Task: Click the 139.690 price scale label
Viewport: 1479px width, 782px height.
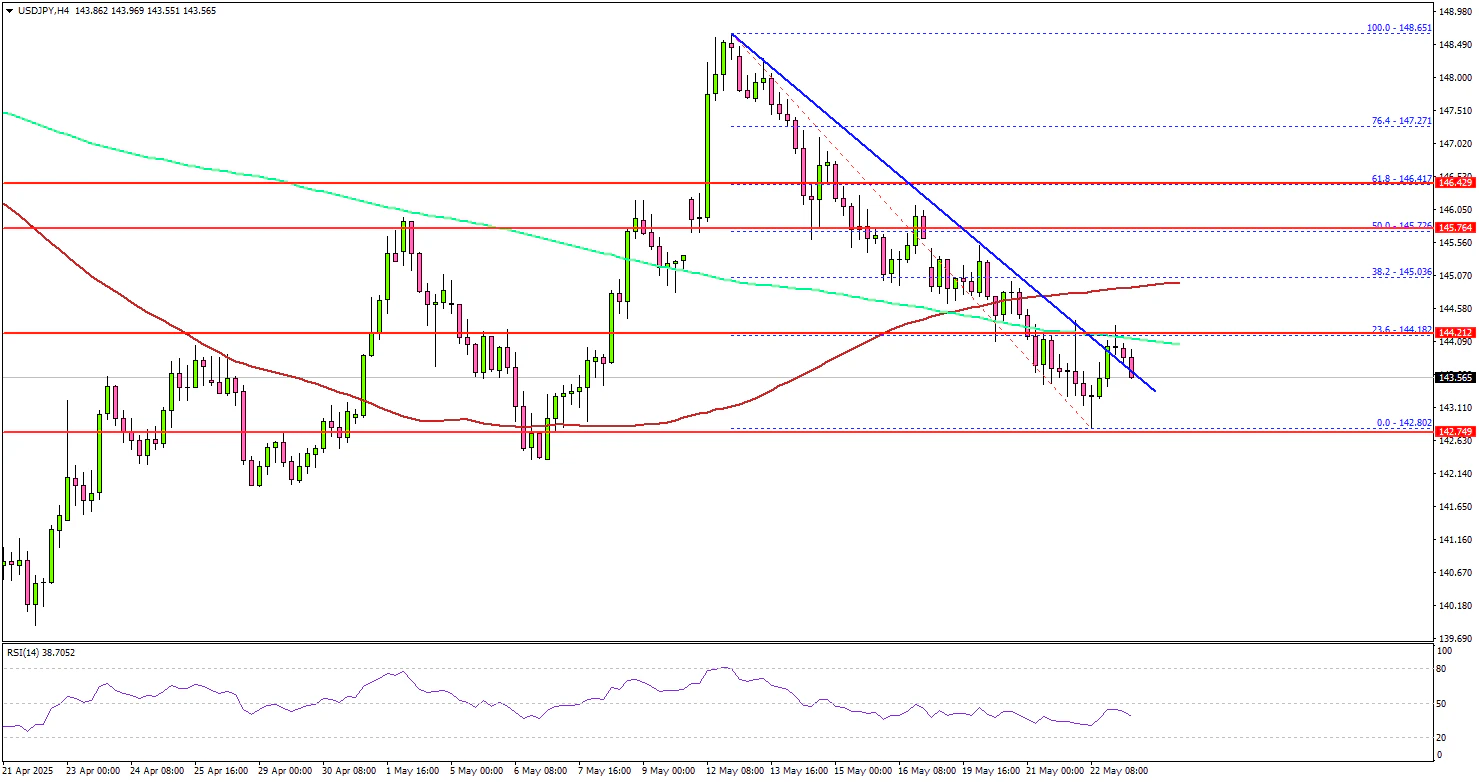Action: pos(1455,638)
